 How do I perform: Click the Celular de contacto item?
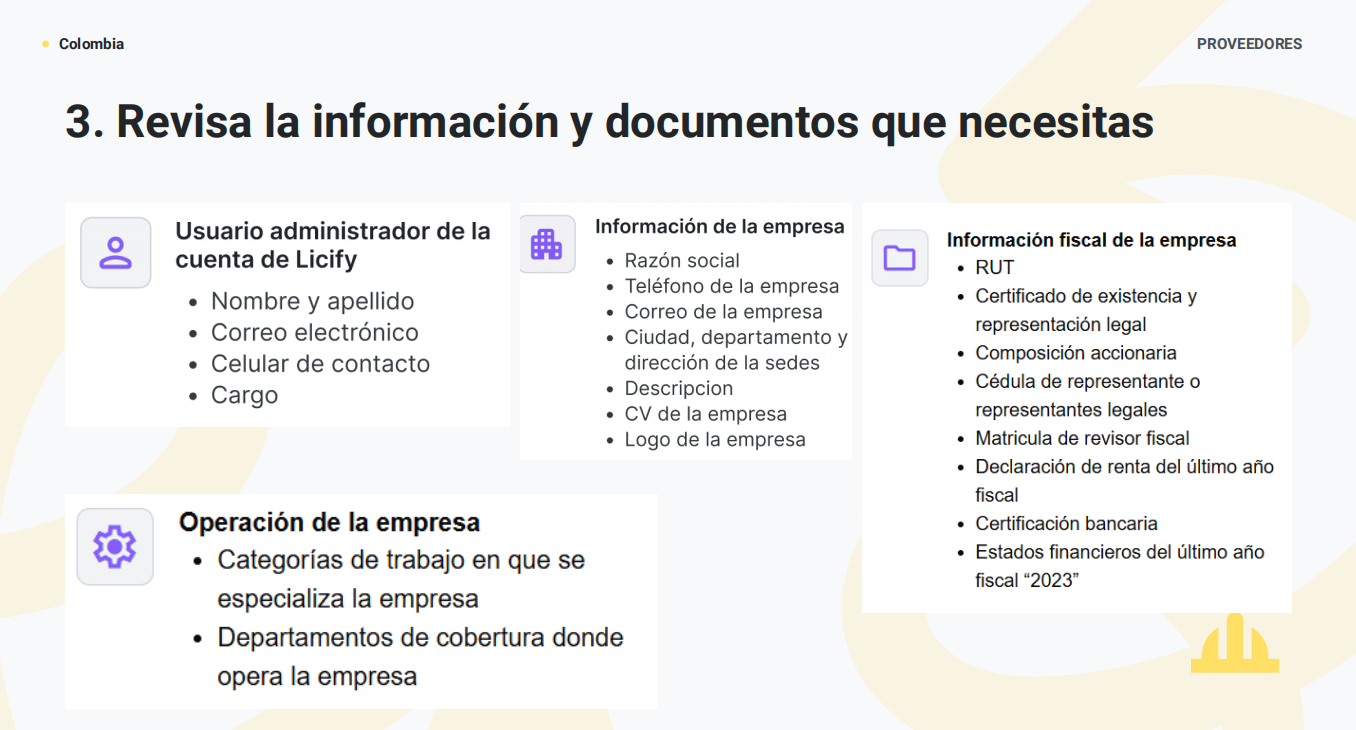tap(320, 363)
